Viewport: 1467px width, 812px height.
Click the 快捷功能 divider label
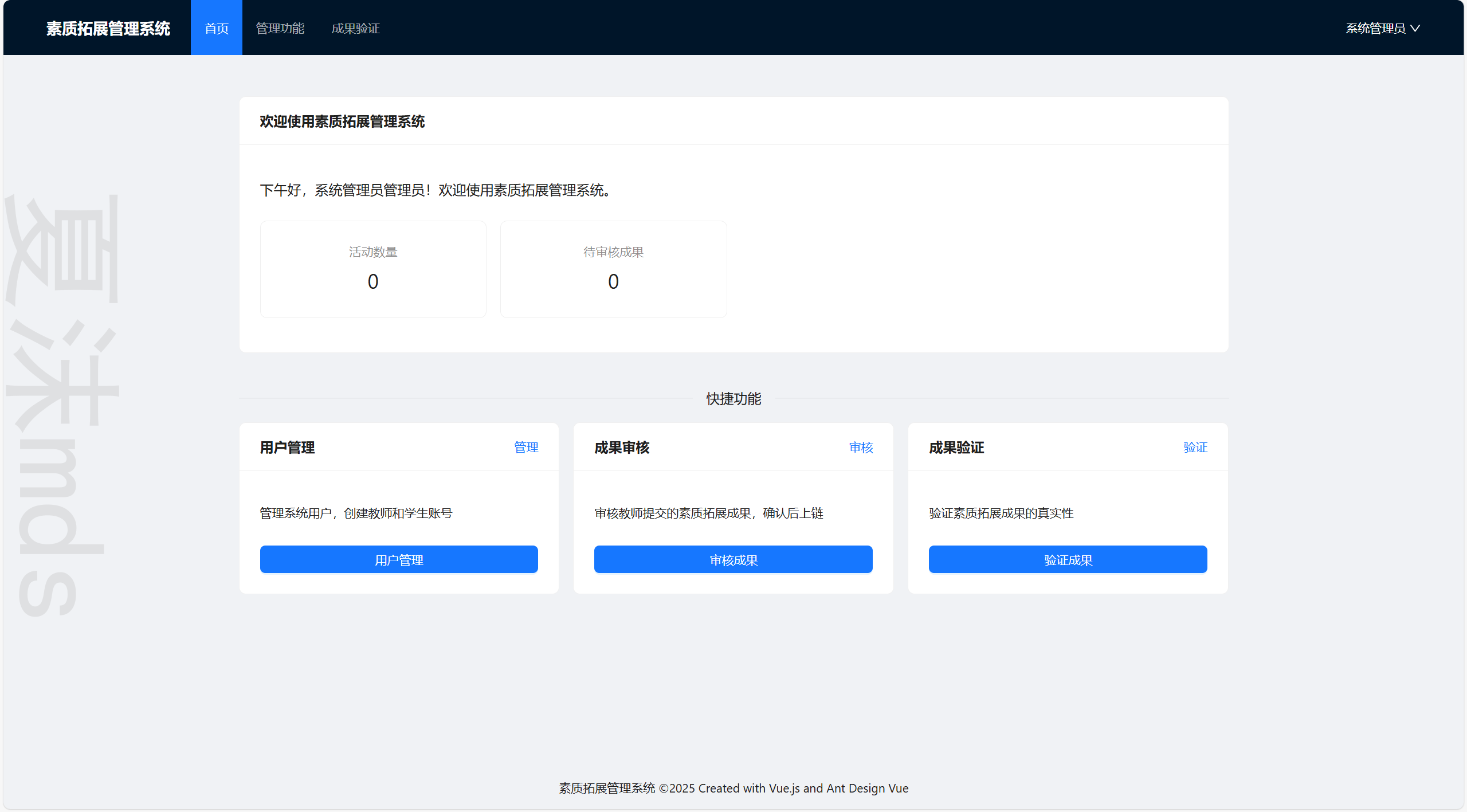point(733,398)
